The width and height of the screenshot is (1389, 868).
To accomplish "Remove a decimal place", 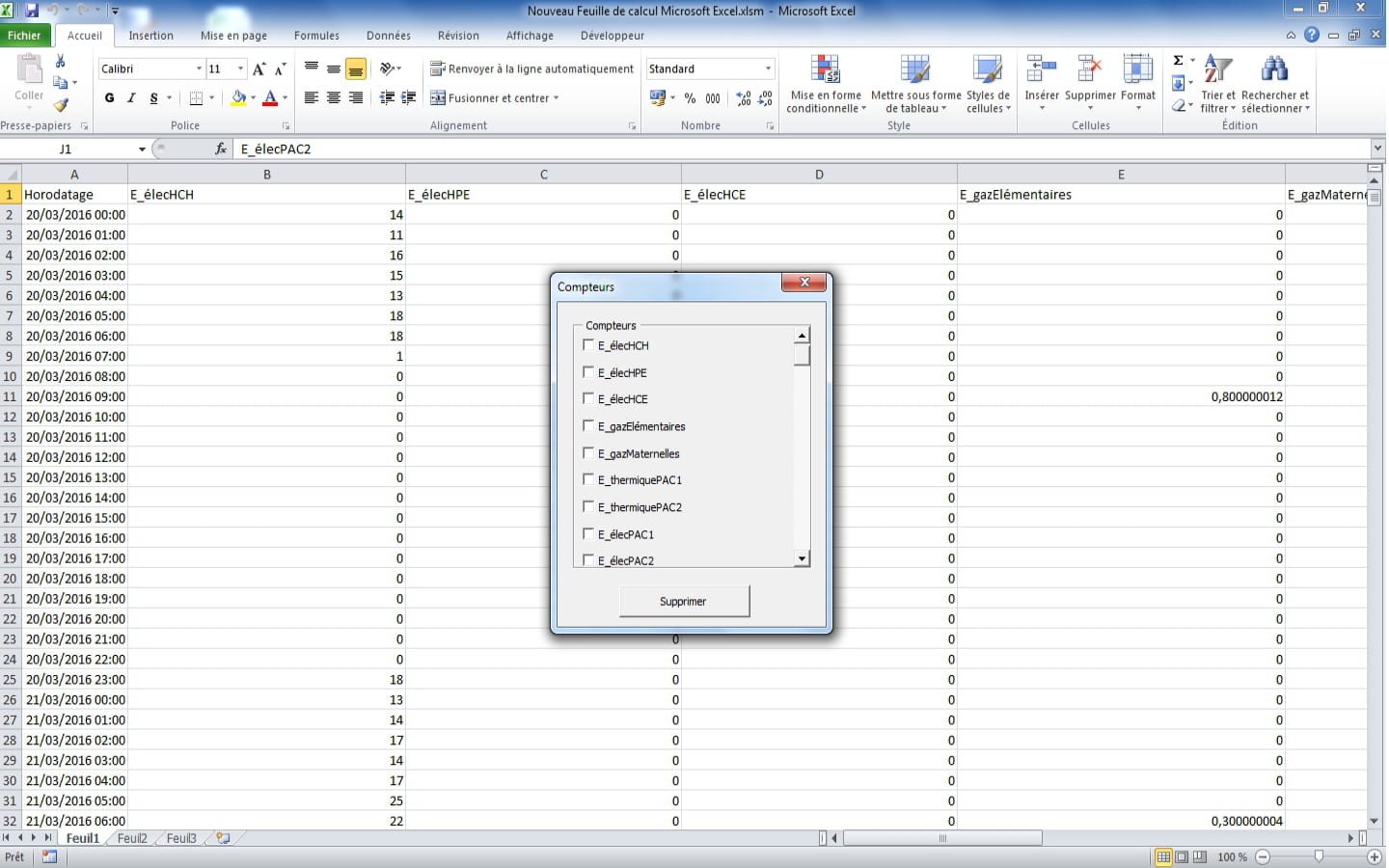I will click(x=765, y=97).
